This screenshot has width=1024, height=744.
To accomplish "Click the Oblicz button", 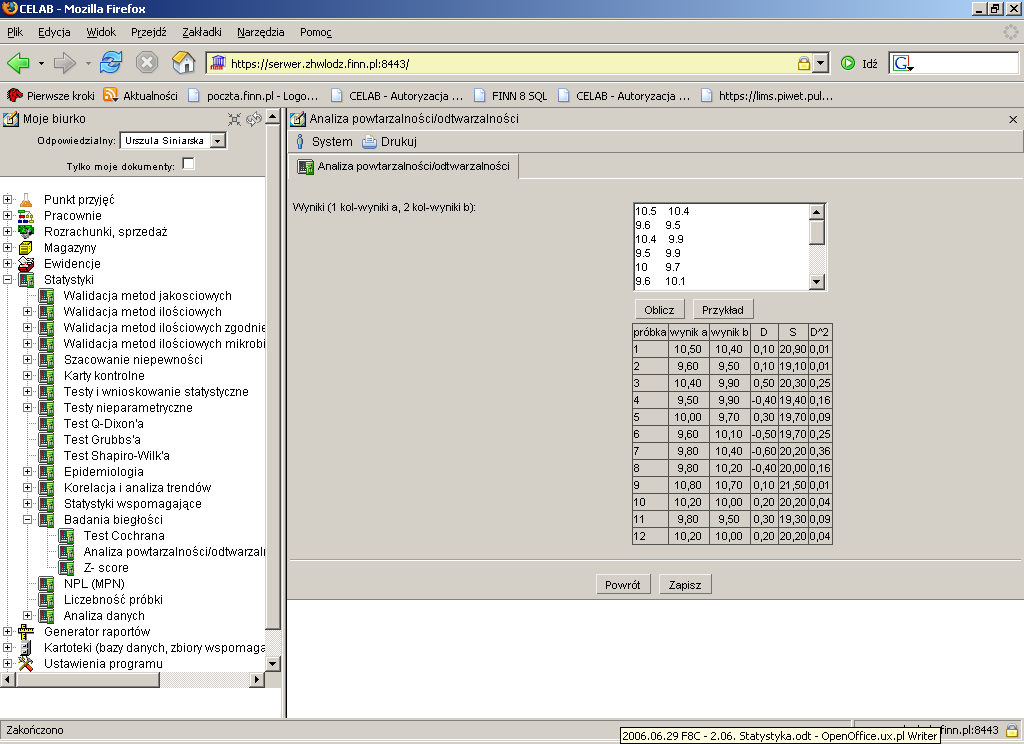I will coord(659,310).
